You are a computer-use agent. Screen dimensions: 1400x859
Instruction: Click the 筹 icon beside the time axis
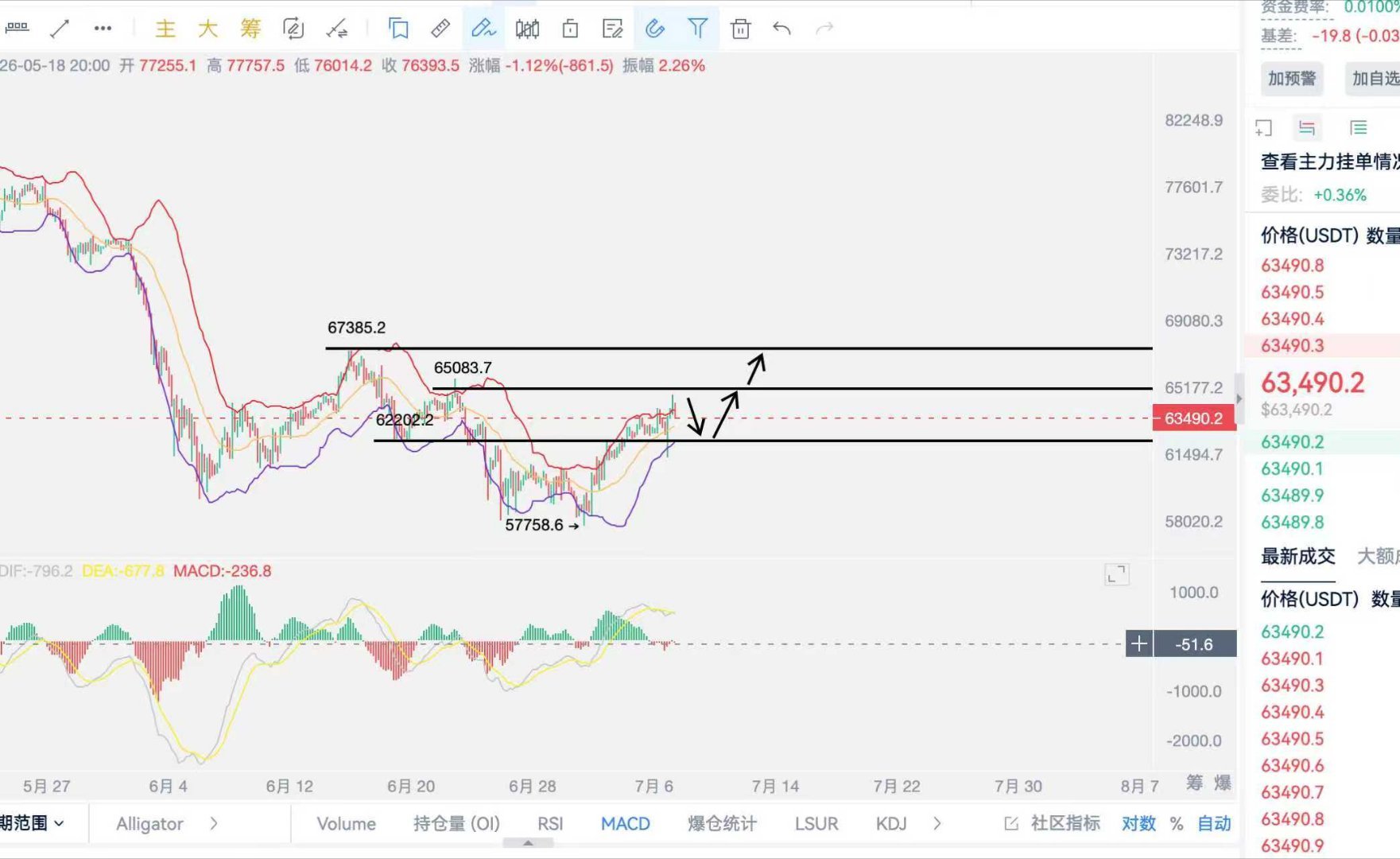pos(1194,783)
